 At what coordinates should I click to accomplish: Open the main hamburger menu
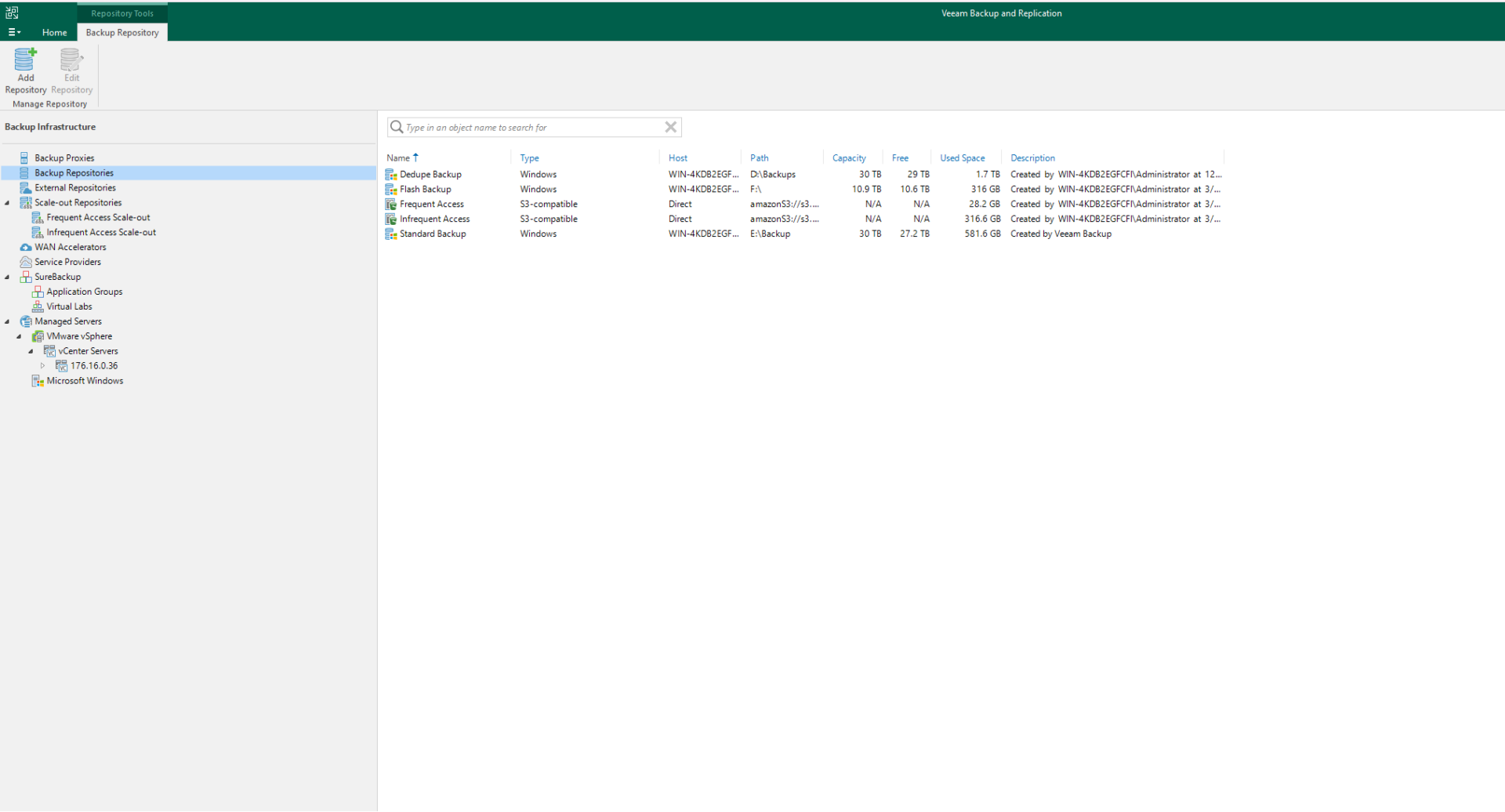[x=14, y=32]
